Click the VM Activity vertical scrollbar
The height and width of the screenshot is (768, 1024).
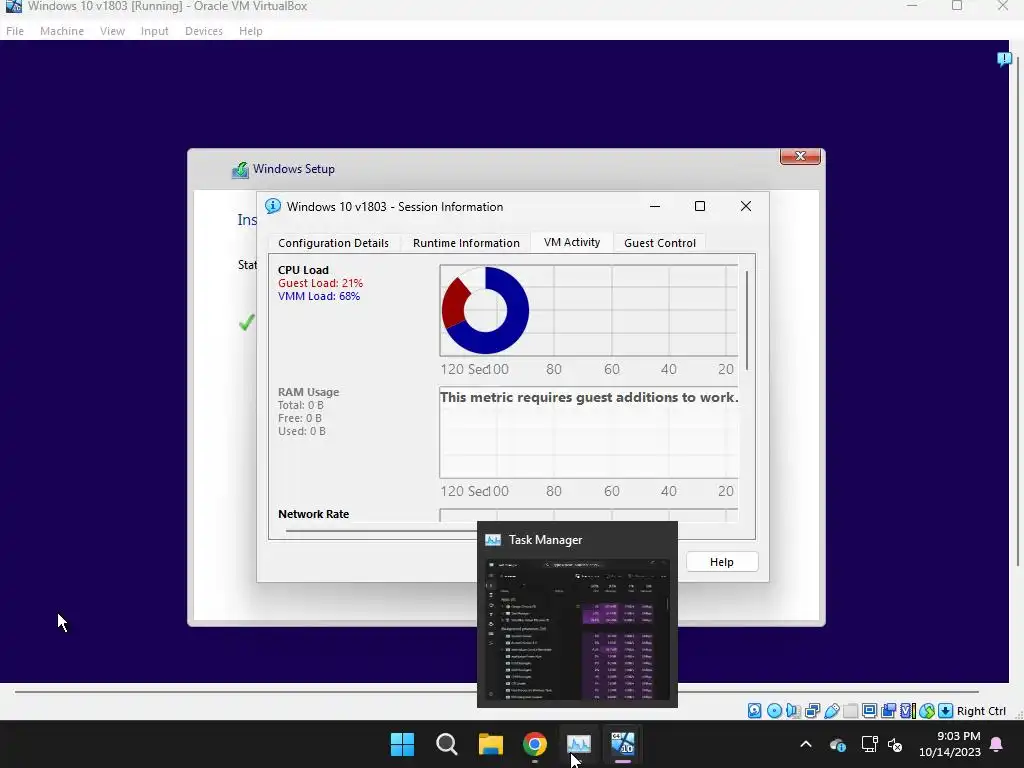pyautogui.click(x=746, y=320)
